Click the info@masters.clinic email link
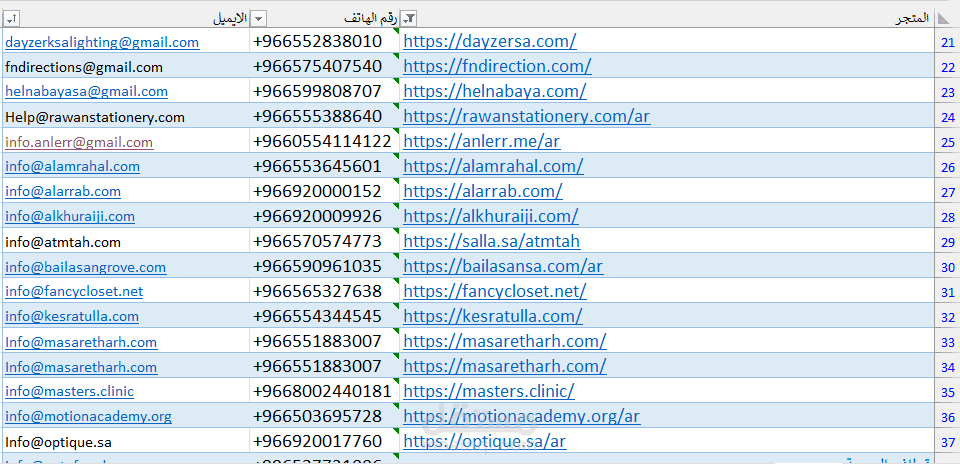This screenshot has width=960, height=464. [69, 391]
